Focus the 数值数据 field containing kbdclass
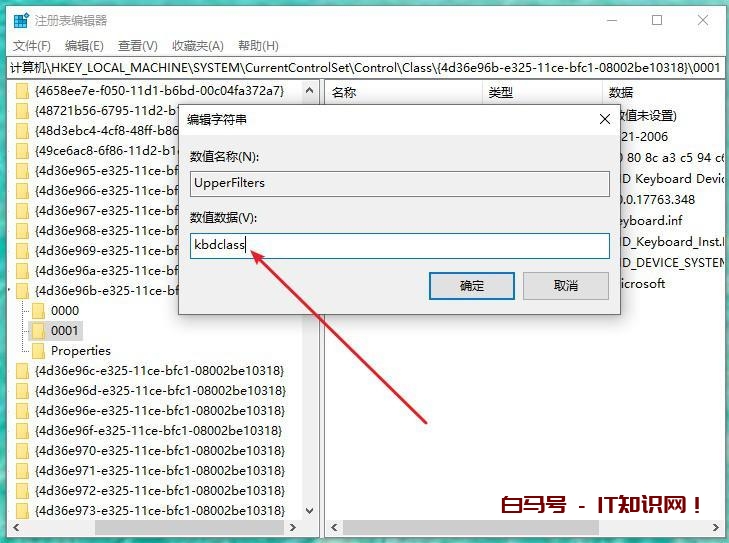Screen dimensions: 729x543 tap(399, 245)
